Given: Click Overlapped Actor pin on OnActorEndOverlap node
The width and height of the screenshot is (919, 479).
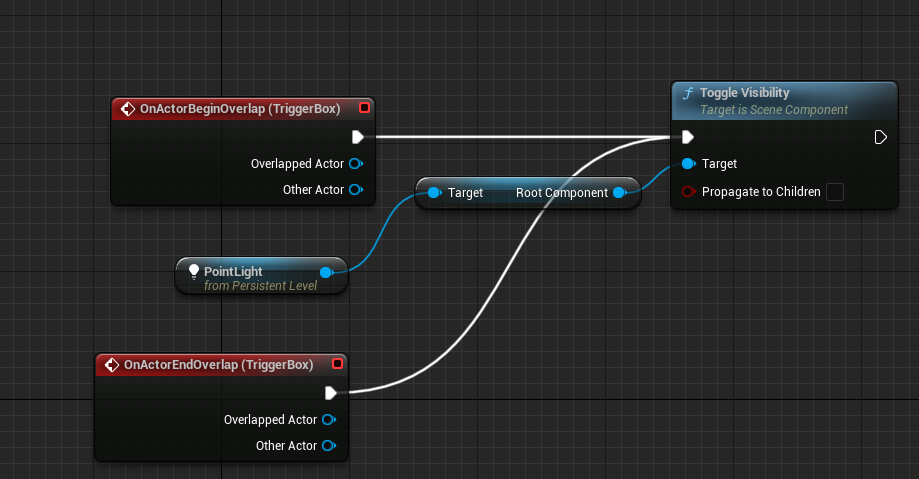Looking at the screenshot, I should (328, 420).
